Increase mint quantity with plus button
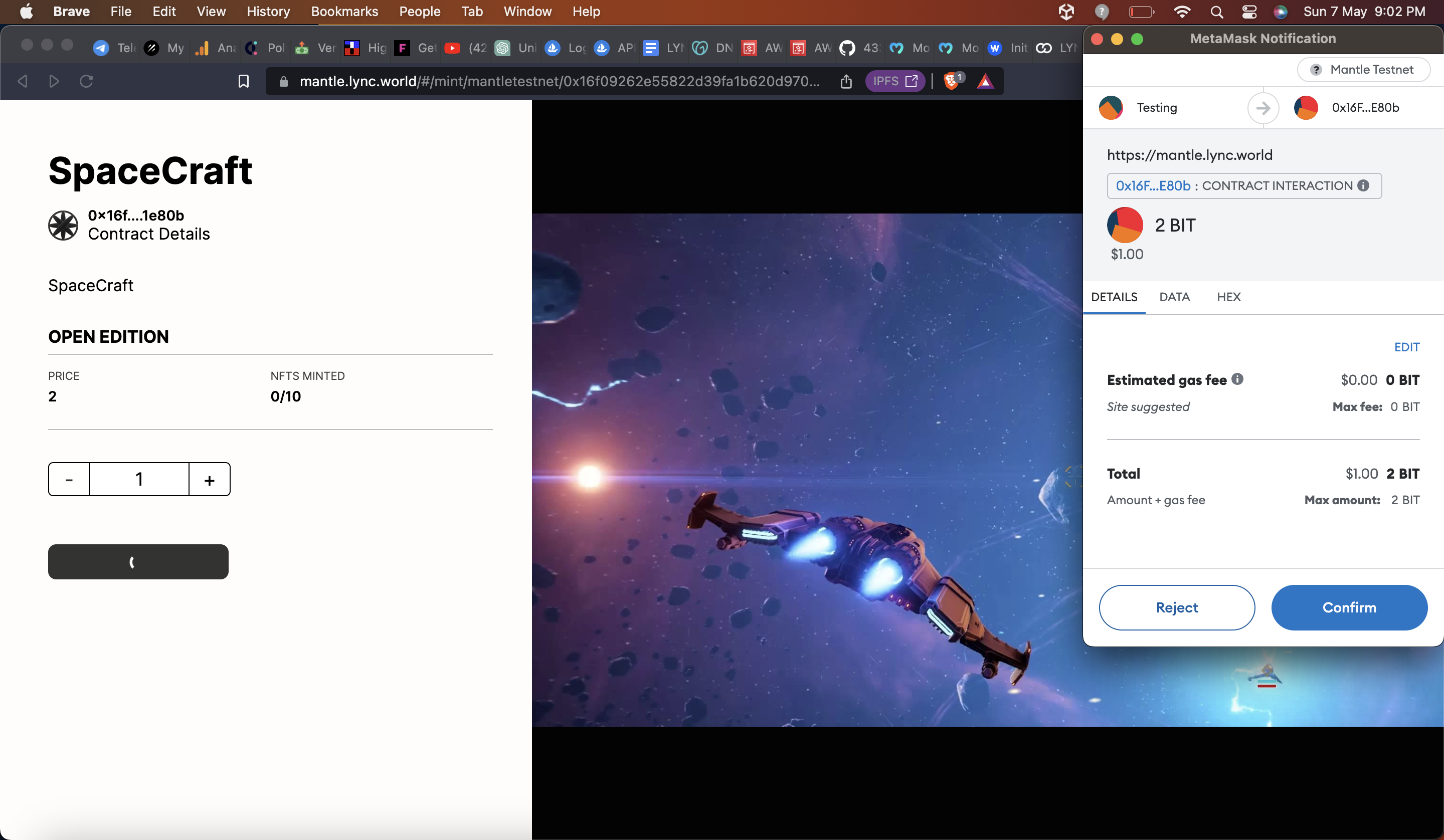This screenshot has height=840, width=1444. pyautogui.click(x=209, y=480)
